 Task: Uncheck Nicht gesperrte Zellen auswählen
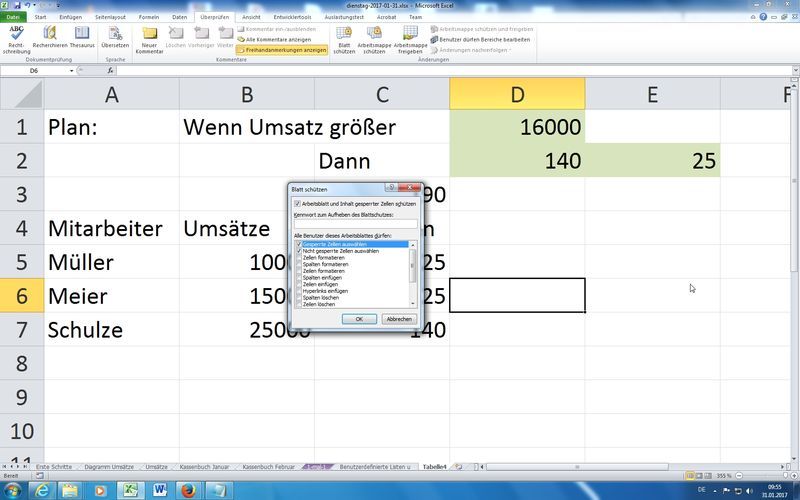298,251
